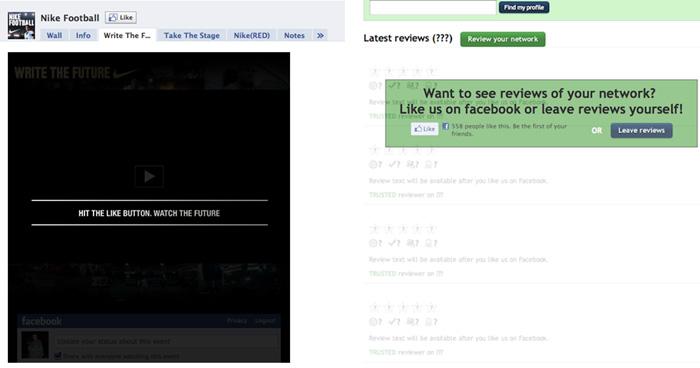Click Review your network button
Image resolution: width=700 pixels, height=368 pixels.
pyautogui.click(x=503, y=39)
